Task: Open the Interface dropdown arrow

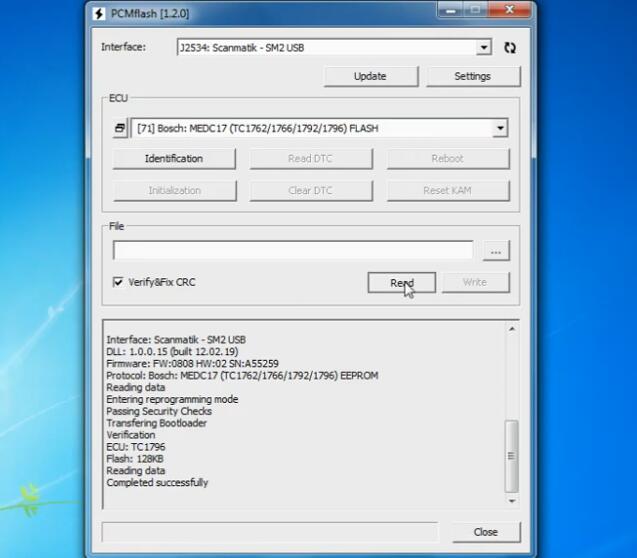Action: [x=483, y=48]
